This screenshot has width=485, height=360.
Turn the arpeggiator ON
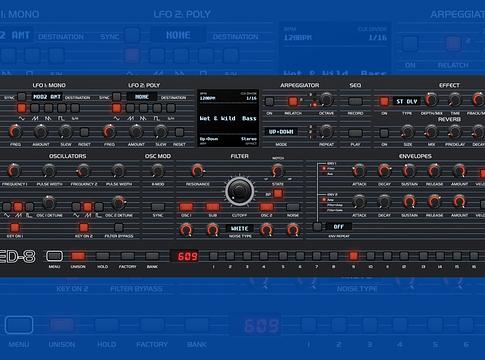coord(269,101)
